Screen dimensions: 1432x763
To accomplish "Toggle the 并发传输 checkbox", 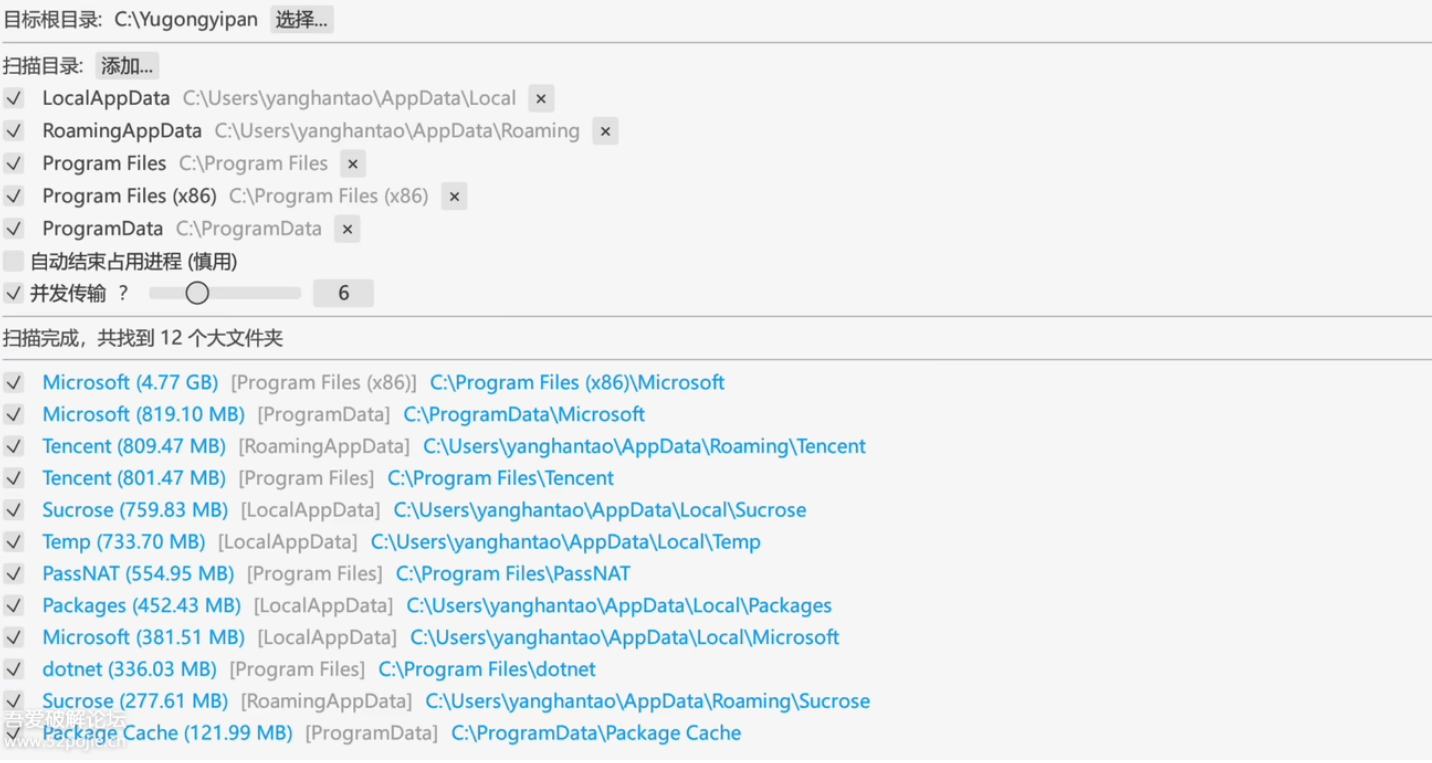I will (x=13, y=293).
